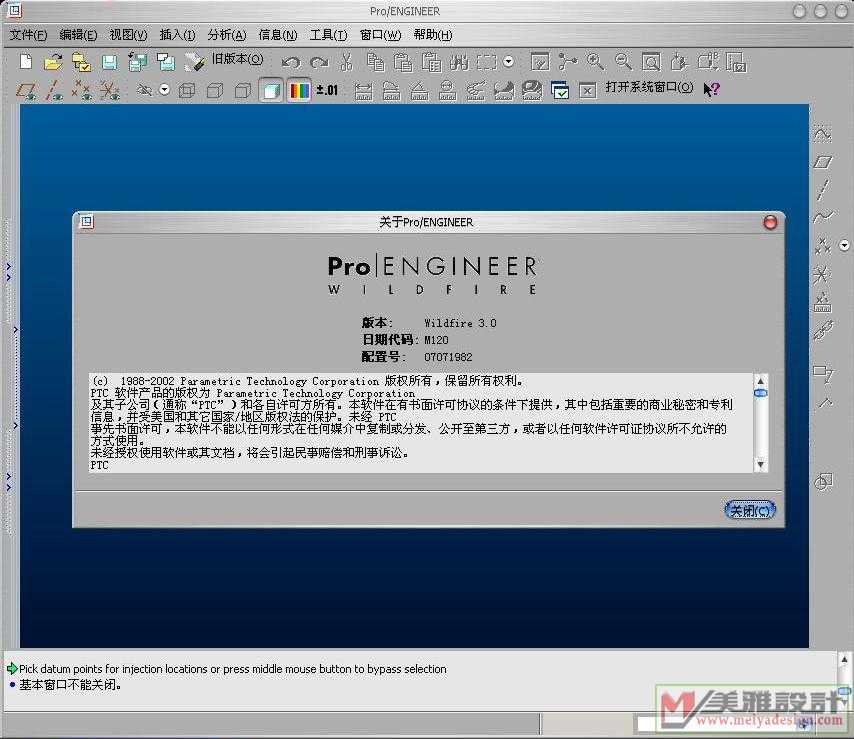Image resolution: width=854 pixels, height=739 pixels.
Task: Click the datum plane tool in right toolbar
Action: (x=823, y=162)
